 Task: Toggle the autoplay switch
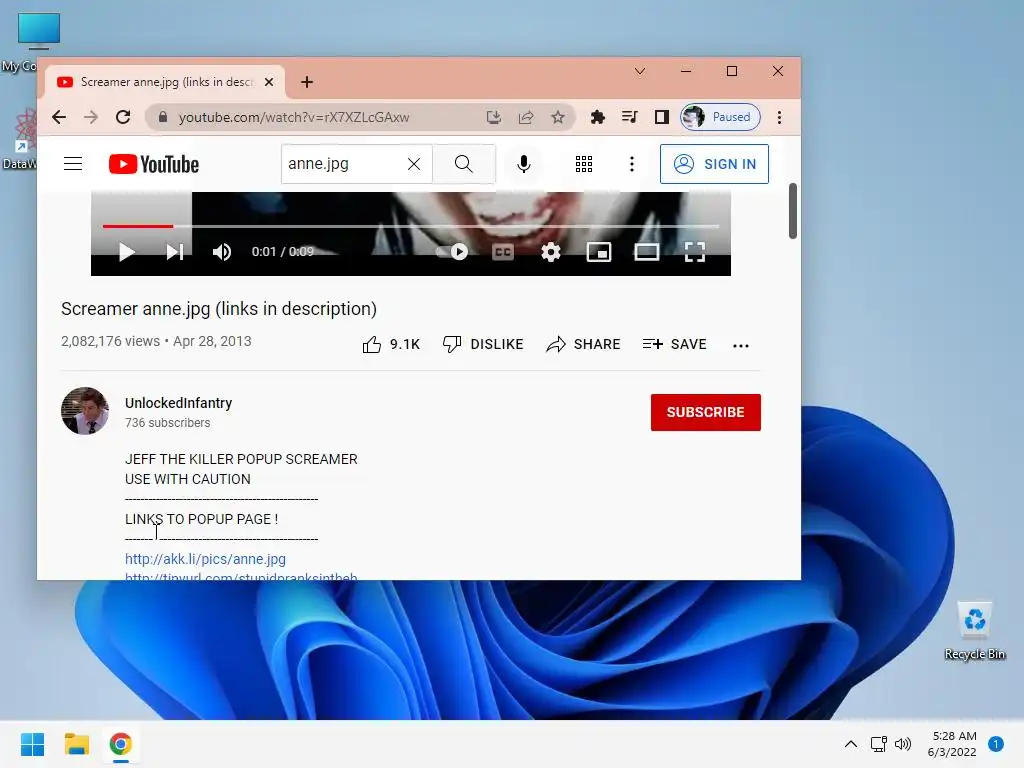[452, 252]
